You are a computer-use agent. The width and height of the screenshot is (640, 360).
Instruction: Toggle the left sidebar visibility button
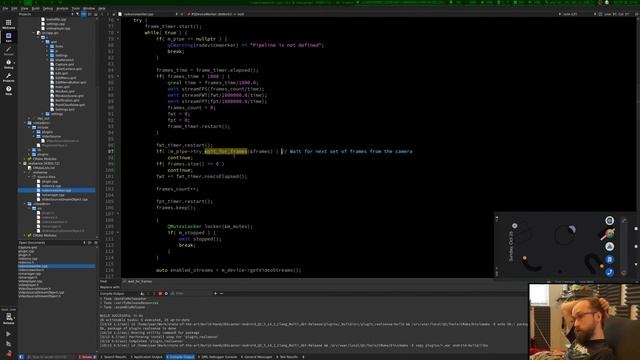coord(21,357)
